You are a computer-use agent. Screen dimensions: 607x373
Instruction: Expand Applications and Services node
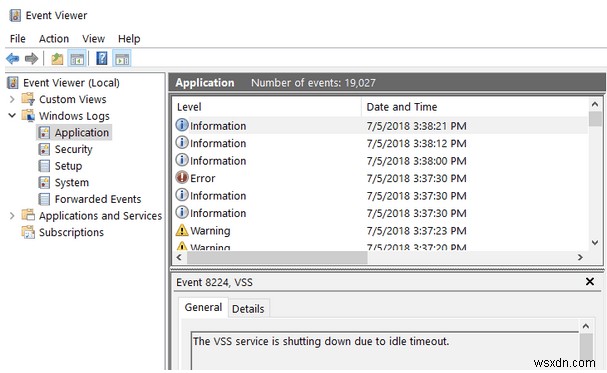coord(12,216)
